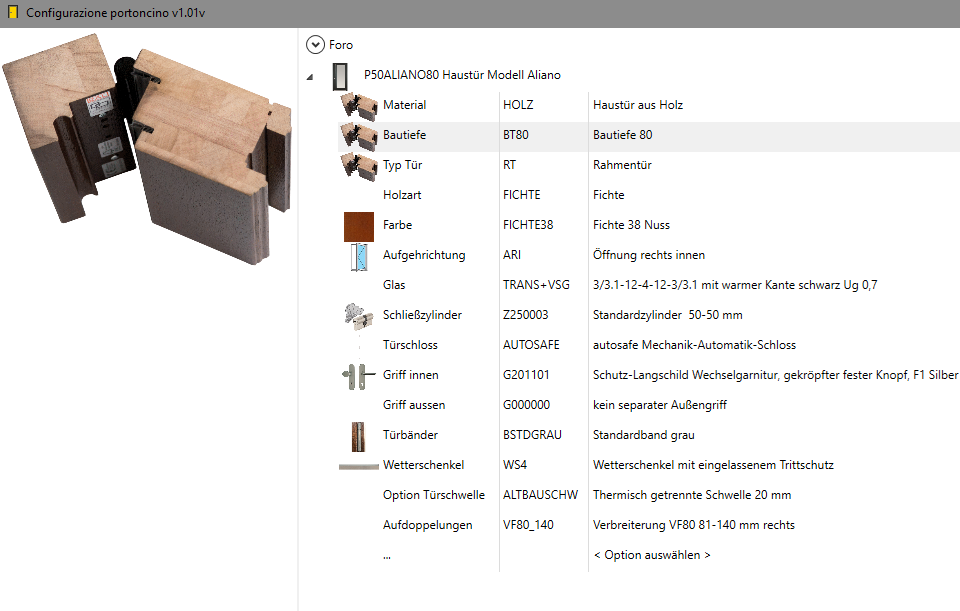Click the Schließzylinder lock cylinder icon
This screenshot has width=960, height=611.
click(358, 315)
